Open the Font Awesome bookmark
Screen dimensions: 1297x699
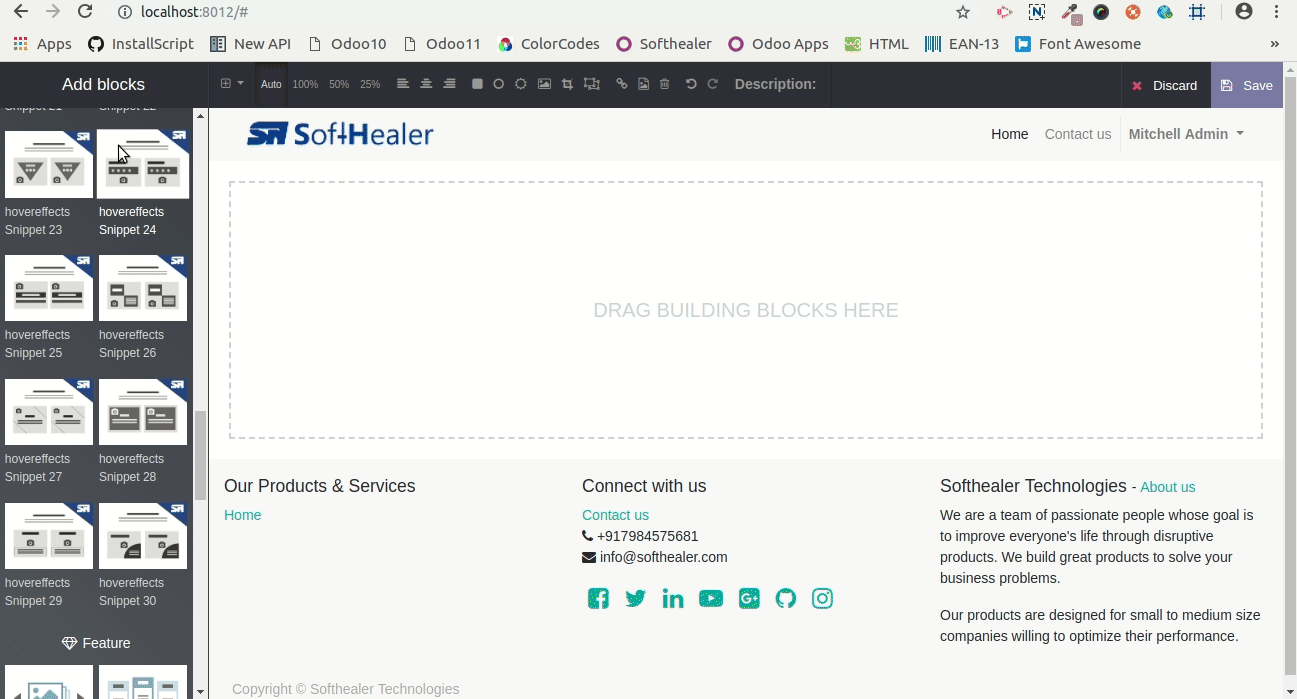pyautogui.click(x=1077, y=44)
